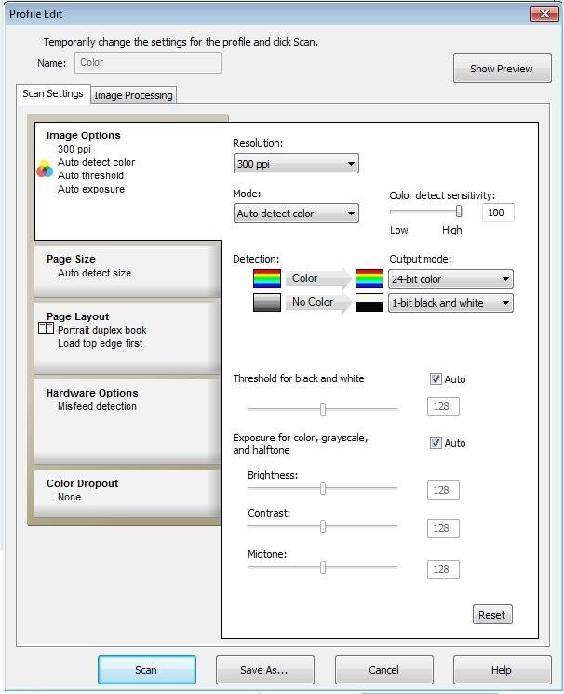Open the Mode Auto detect color dropdown

[x=296, y=213]
